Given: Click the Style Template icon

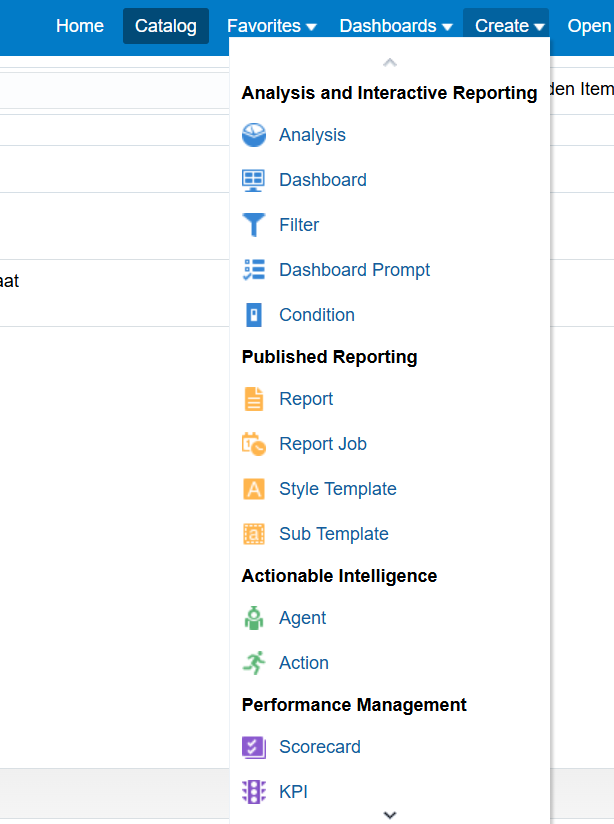Looking at the screenshot, I should coord(254,489).
